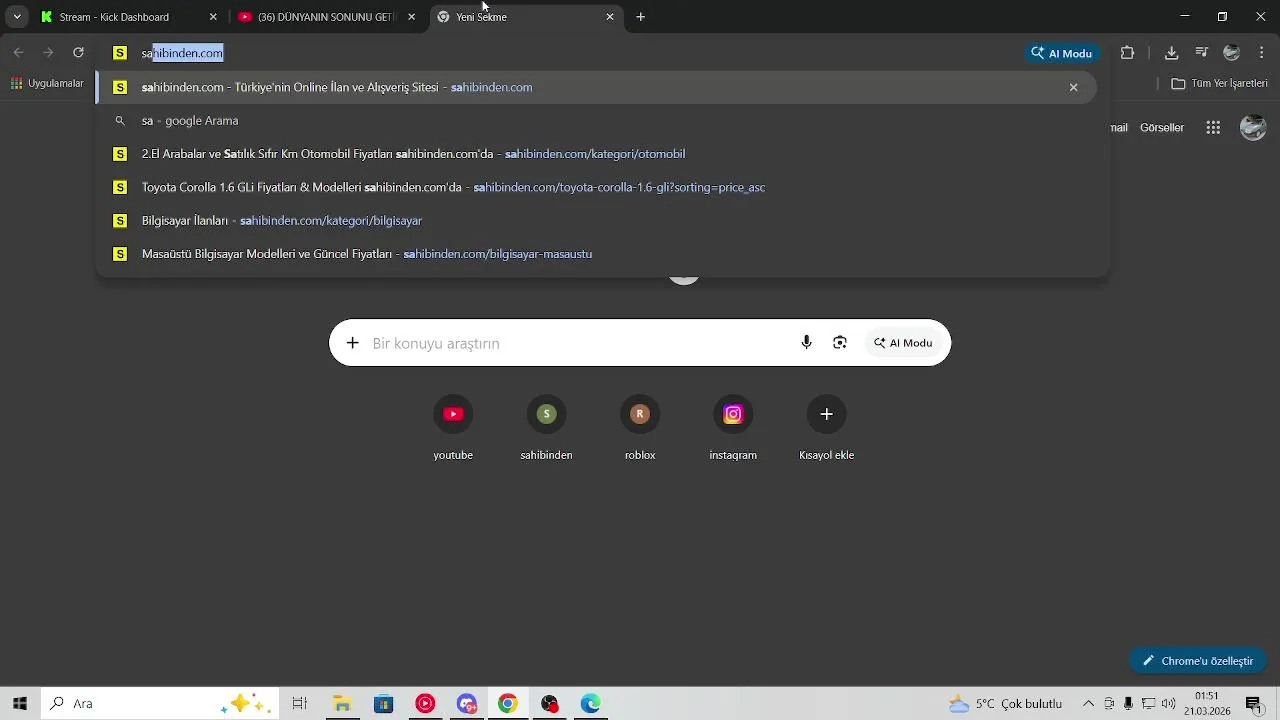1280x720 pixels.
Task: Open a new tab with plus button
Action: tap(641, 17)
